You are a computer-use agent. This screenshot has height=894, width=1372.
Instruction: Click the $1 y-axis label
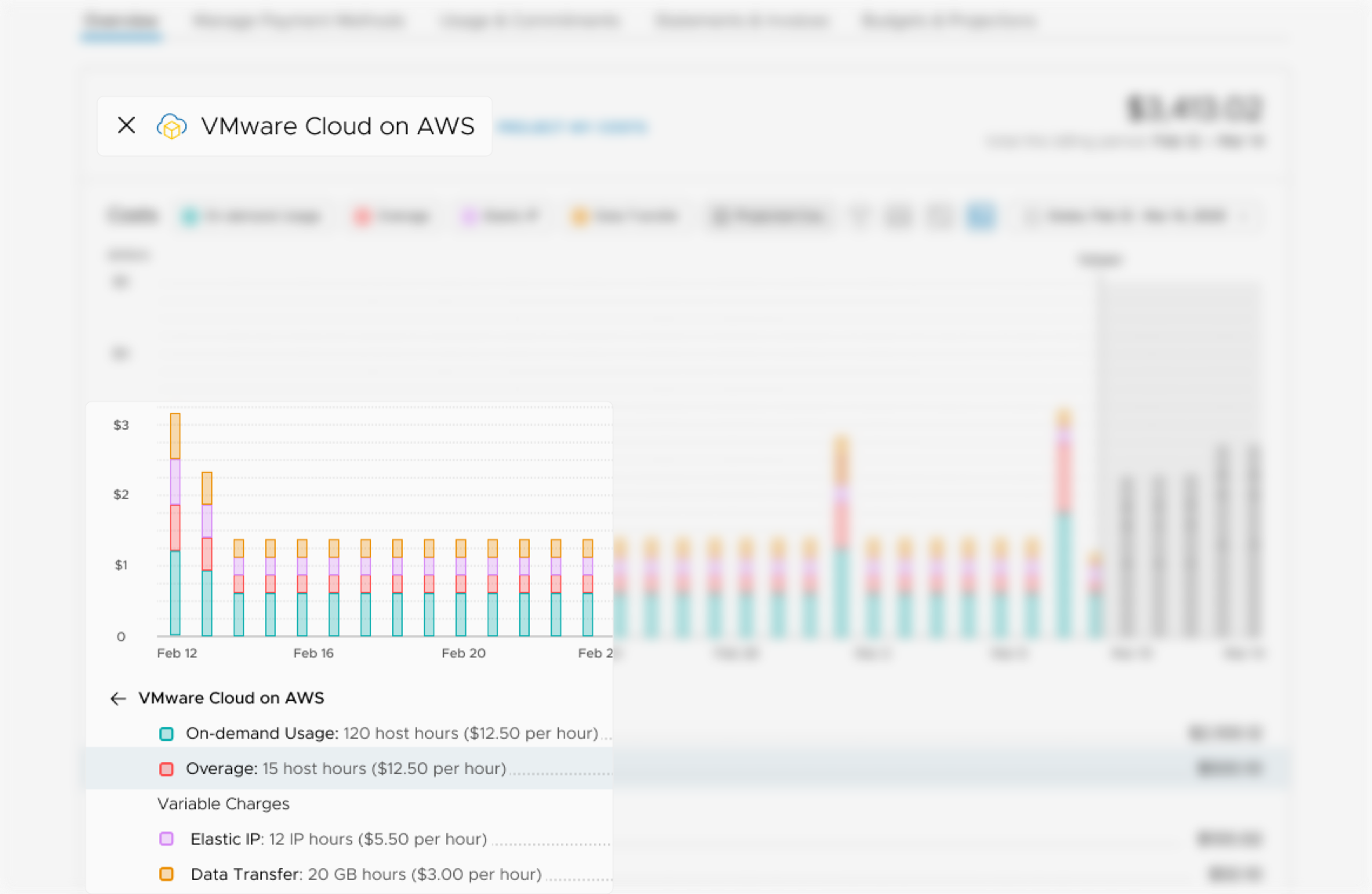coord(121,565)
